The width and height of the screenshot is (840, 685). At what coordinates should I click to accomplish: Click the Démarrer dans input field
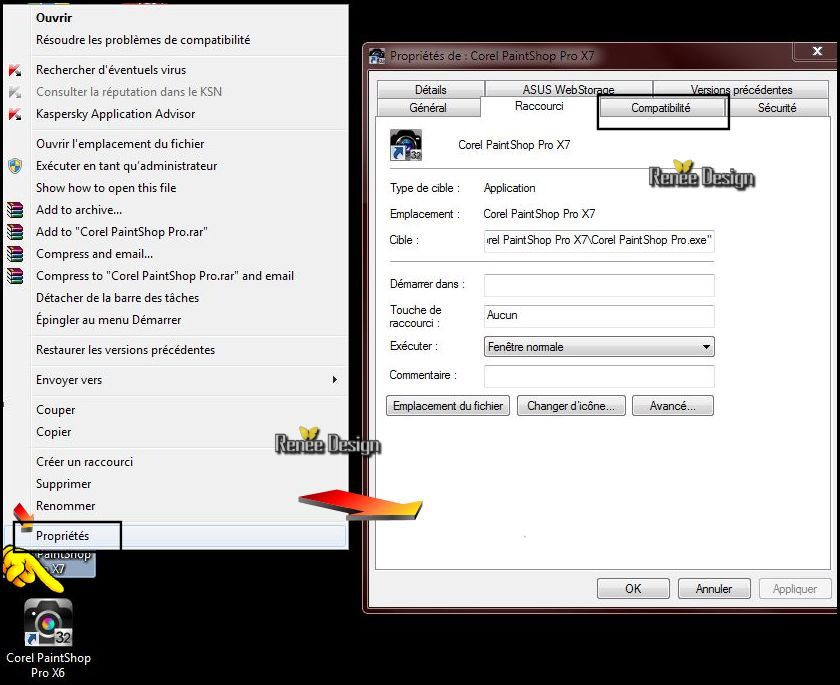599,285
